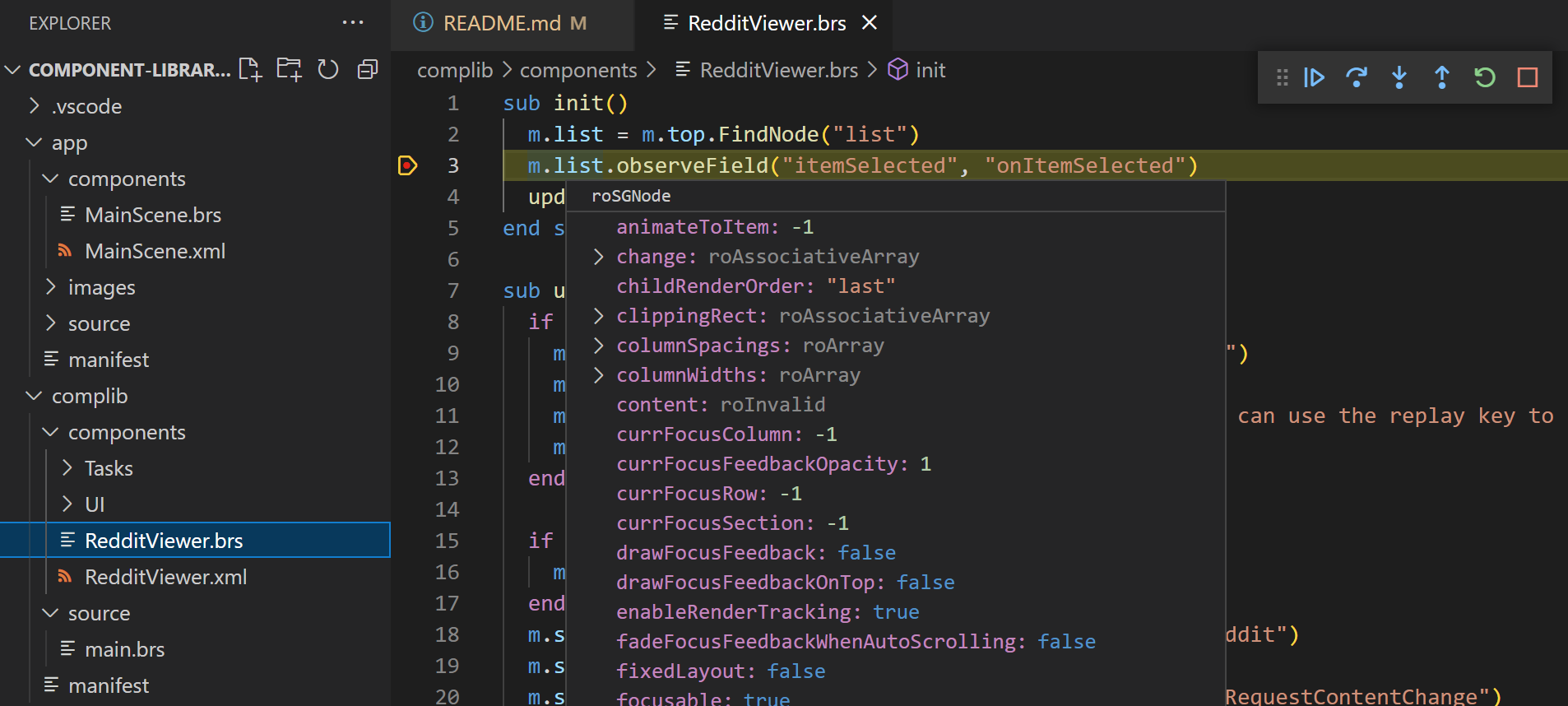Image resolution: width=1568 pixels, height=706 pixels.
Task: Collapse all folders in Explorer
Action: (368, 70)
